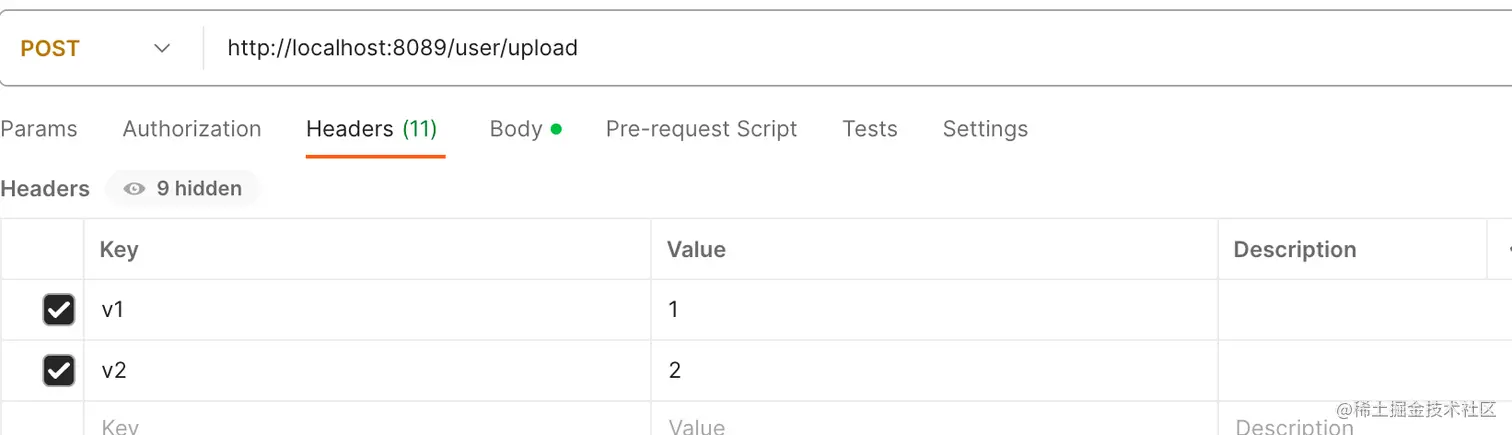Open the HTTP method dropdown showing POST
The height and width of the screenshot is (435, 1512).
coord(95,48)
